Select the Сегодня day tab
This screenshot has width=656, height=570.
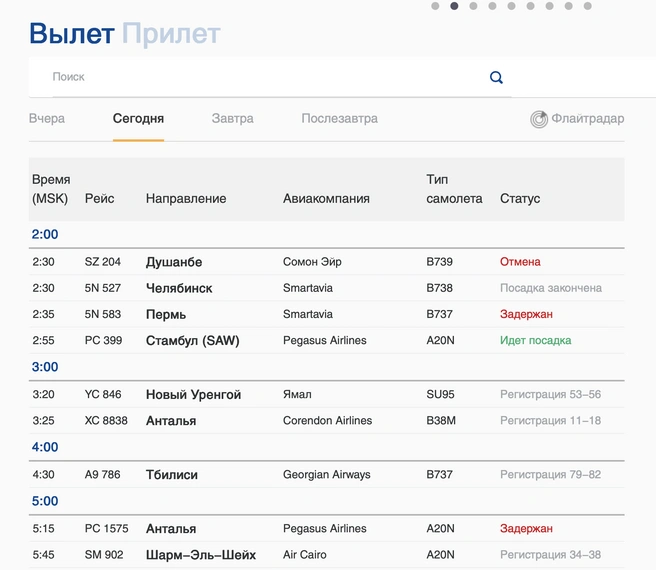click(138, 118)
